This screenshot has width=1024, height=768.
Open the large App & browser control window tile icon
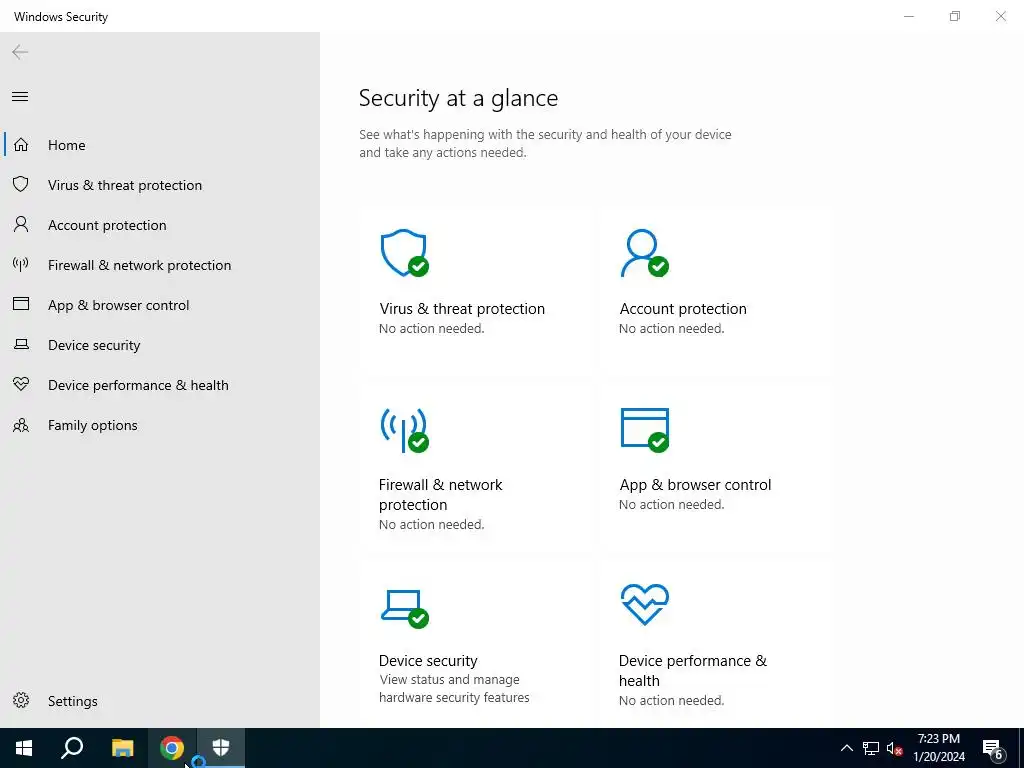(645, 430)
